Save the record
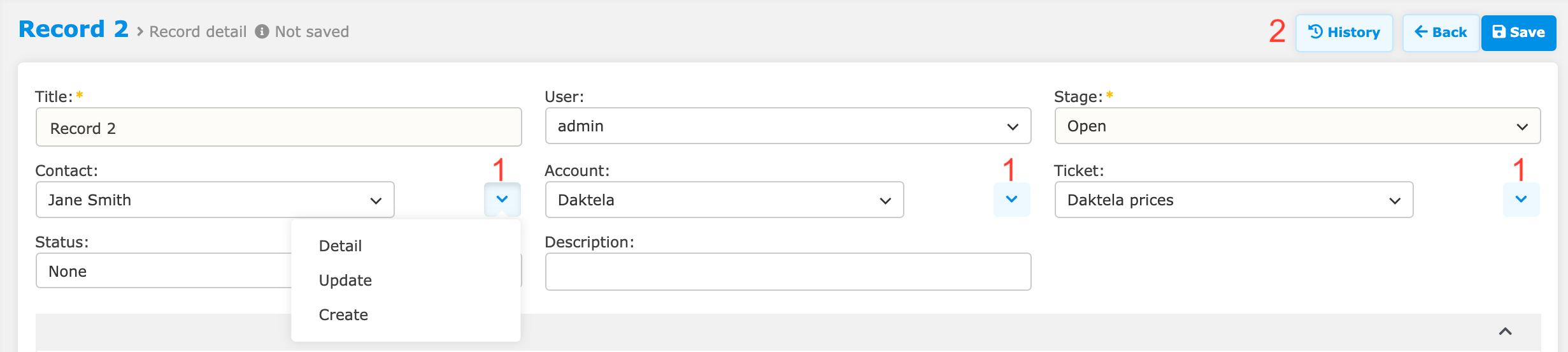The height and width of the screenshot is (352, 1568). [x=1518, y=33]
